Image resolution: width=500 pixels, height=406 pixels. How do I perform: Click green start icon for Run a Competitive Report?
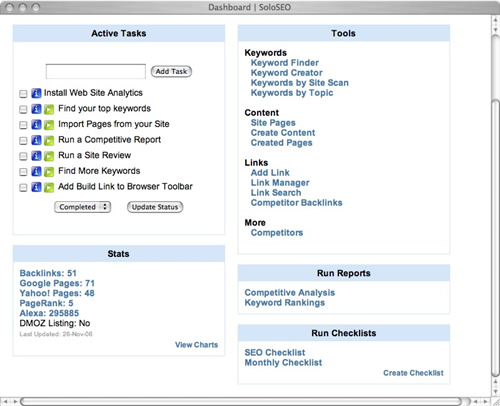pos(49,141)
